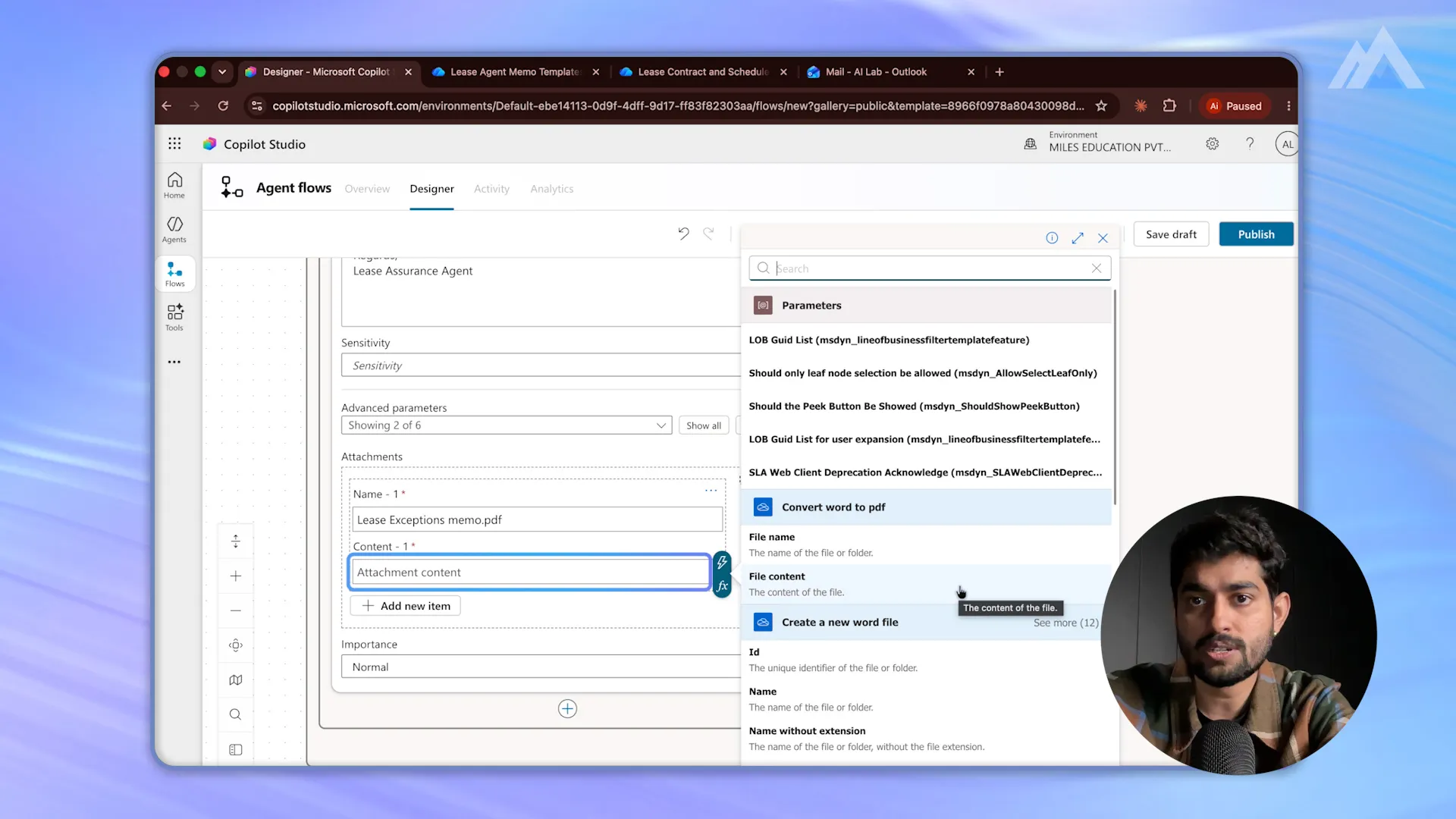Add a new step plus icon

tap(567, 709)
